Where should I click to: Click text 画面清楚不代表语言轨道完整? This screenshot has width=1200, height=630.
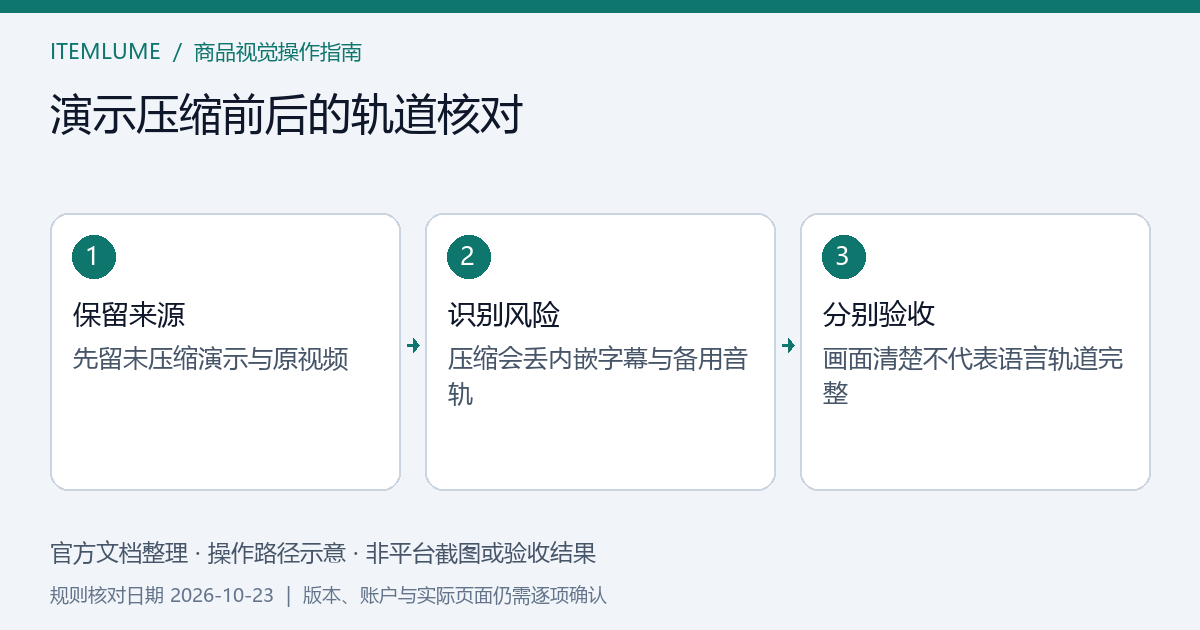pos(973,376)
